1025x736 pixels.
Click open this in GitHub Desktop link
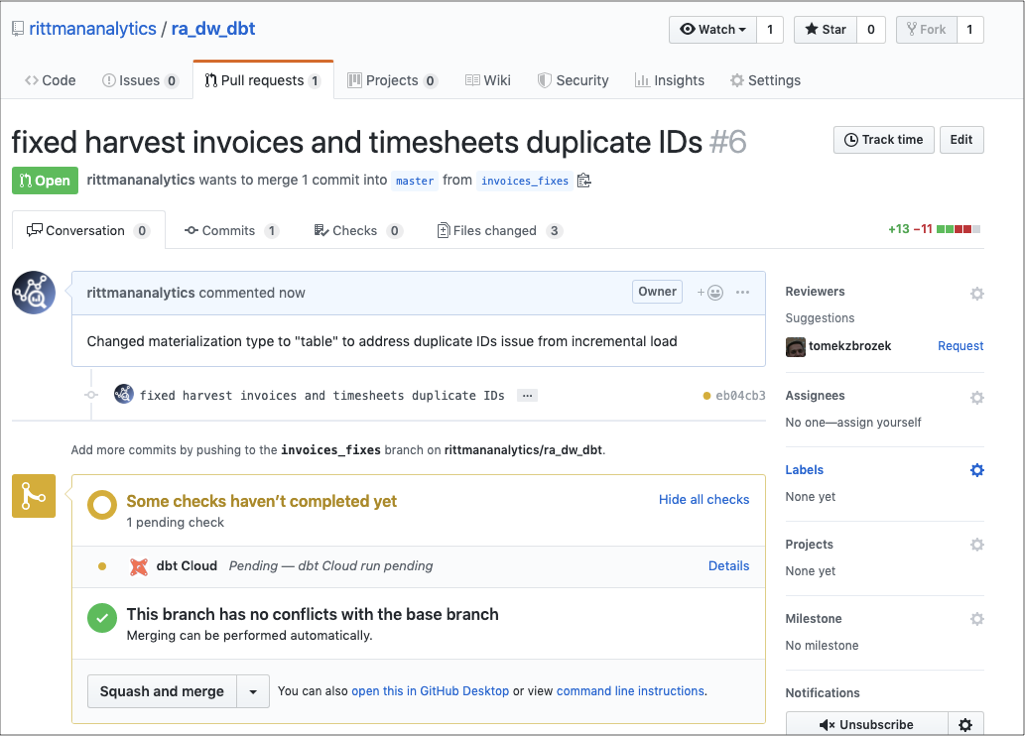[x=430, y=691]
